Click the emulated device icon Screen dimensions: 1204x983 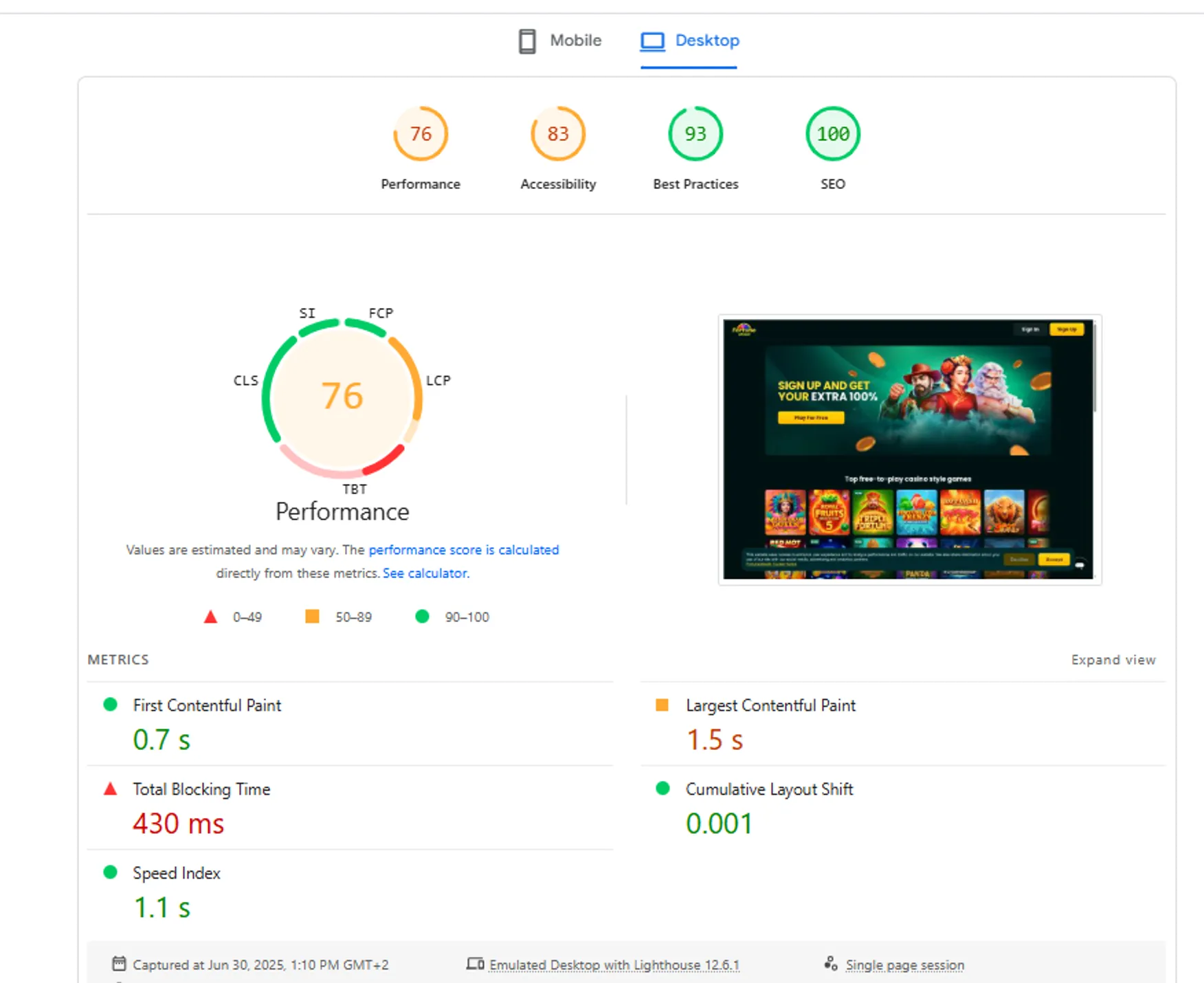[x=476, y=964]
